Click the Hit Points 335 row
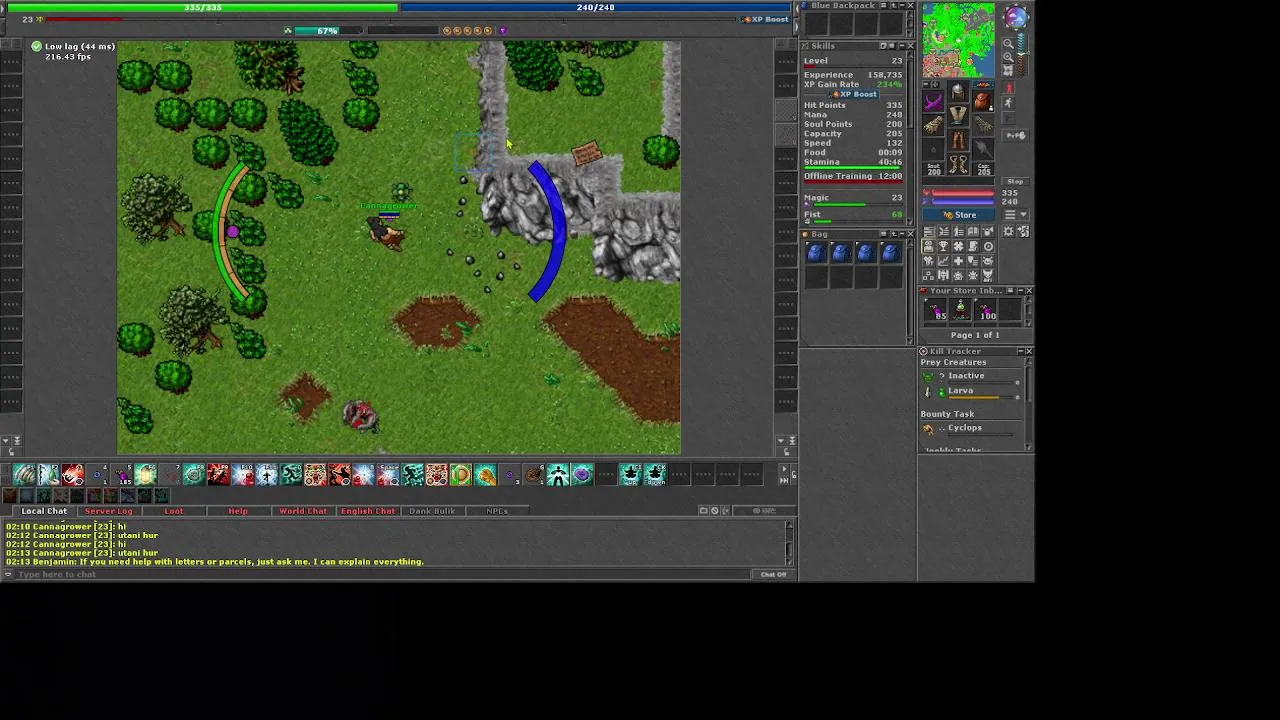The image size is (1280, 720). 853,105
